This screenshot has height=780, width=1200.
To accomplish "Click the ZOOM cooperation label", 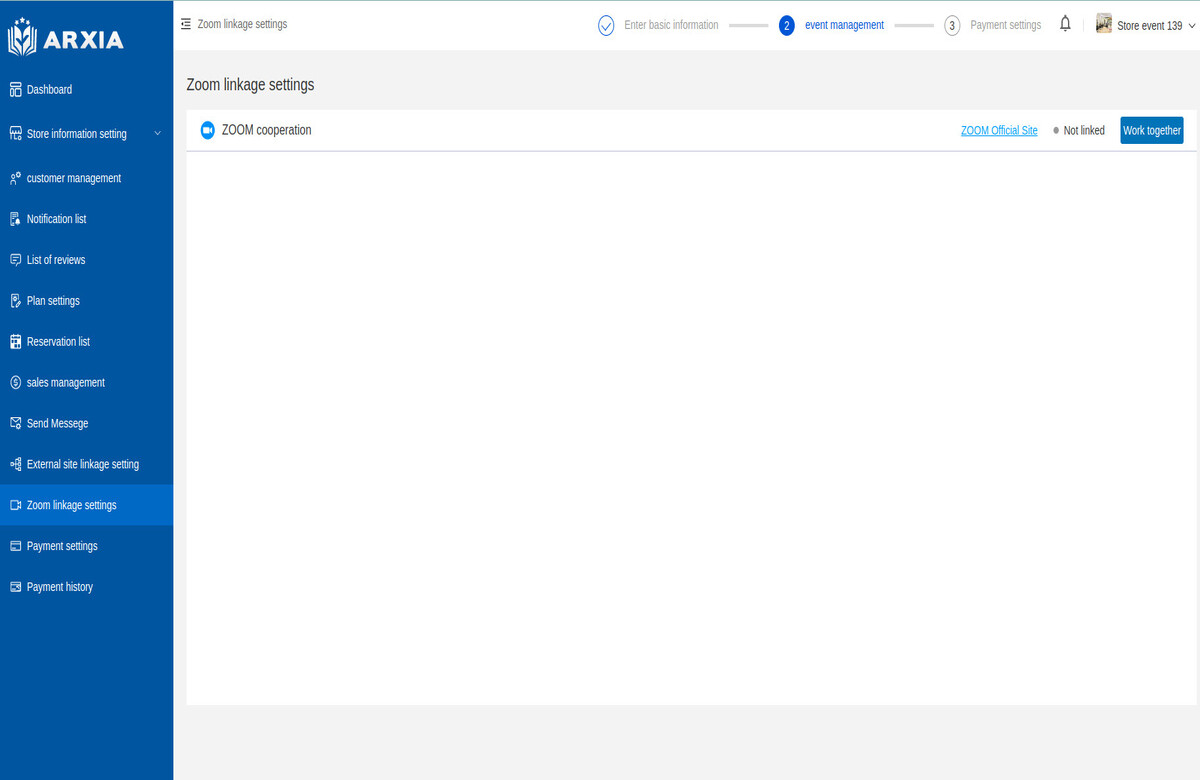I will pos(266,130).
